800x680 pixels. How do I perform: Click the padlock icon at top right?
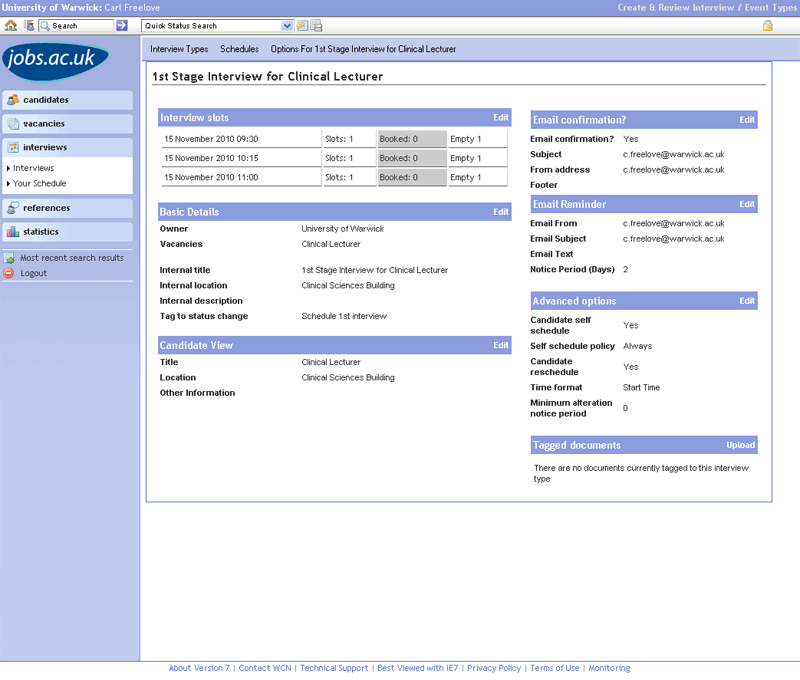[768, 25]
